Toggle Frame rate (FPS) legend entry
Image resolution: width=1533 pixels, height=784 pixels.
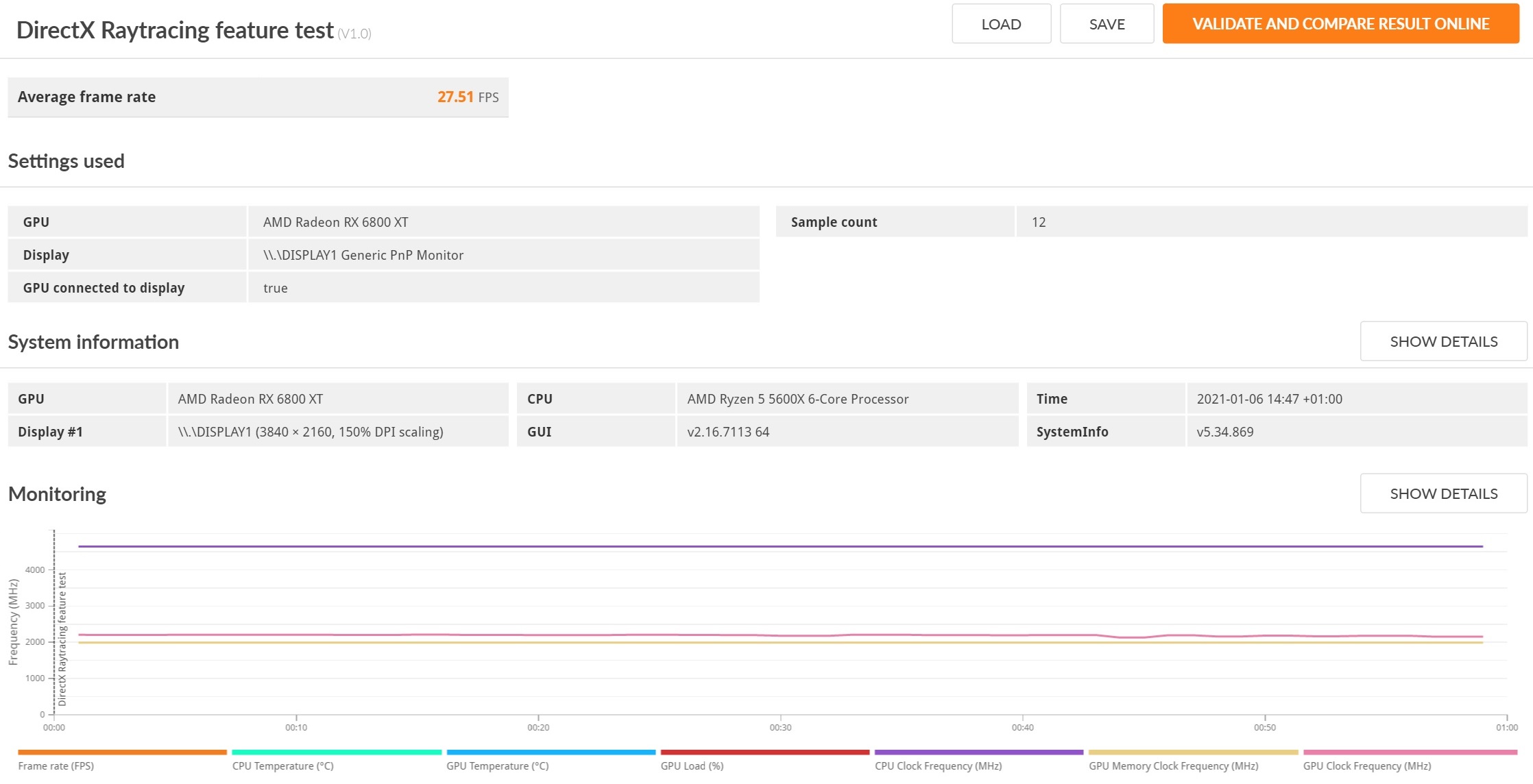[x=122, y=761]
